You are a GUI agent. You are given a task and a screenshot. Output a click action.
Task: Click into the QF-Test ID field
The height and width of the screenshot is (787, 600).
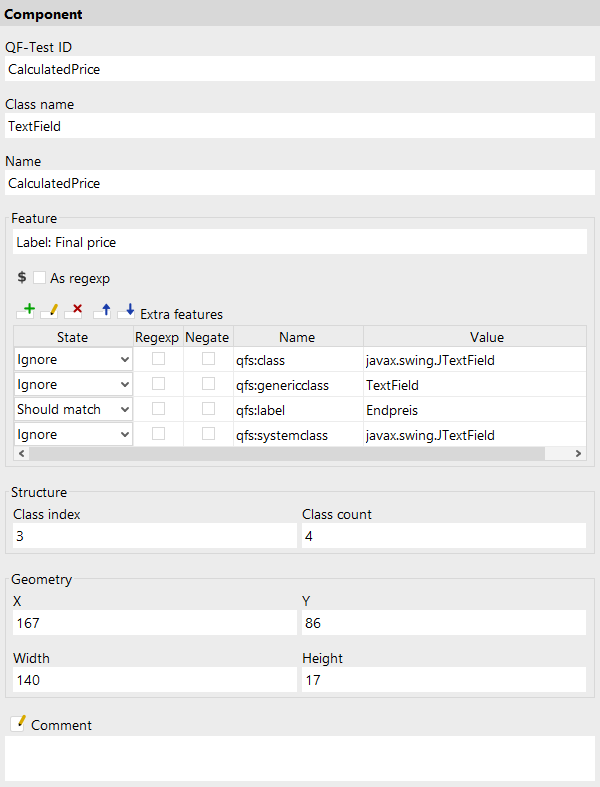click(x=300, y=69)
